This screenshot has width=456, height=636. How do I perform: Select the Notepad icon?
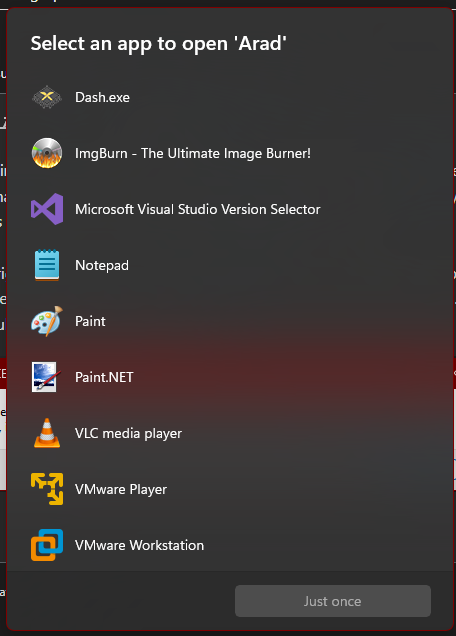(47, 265)
